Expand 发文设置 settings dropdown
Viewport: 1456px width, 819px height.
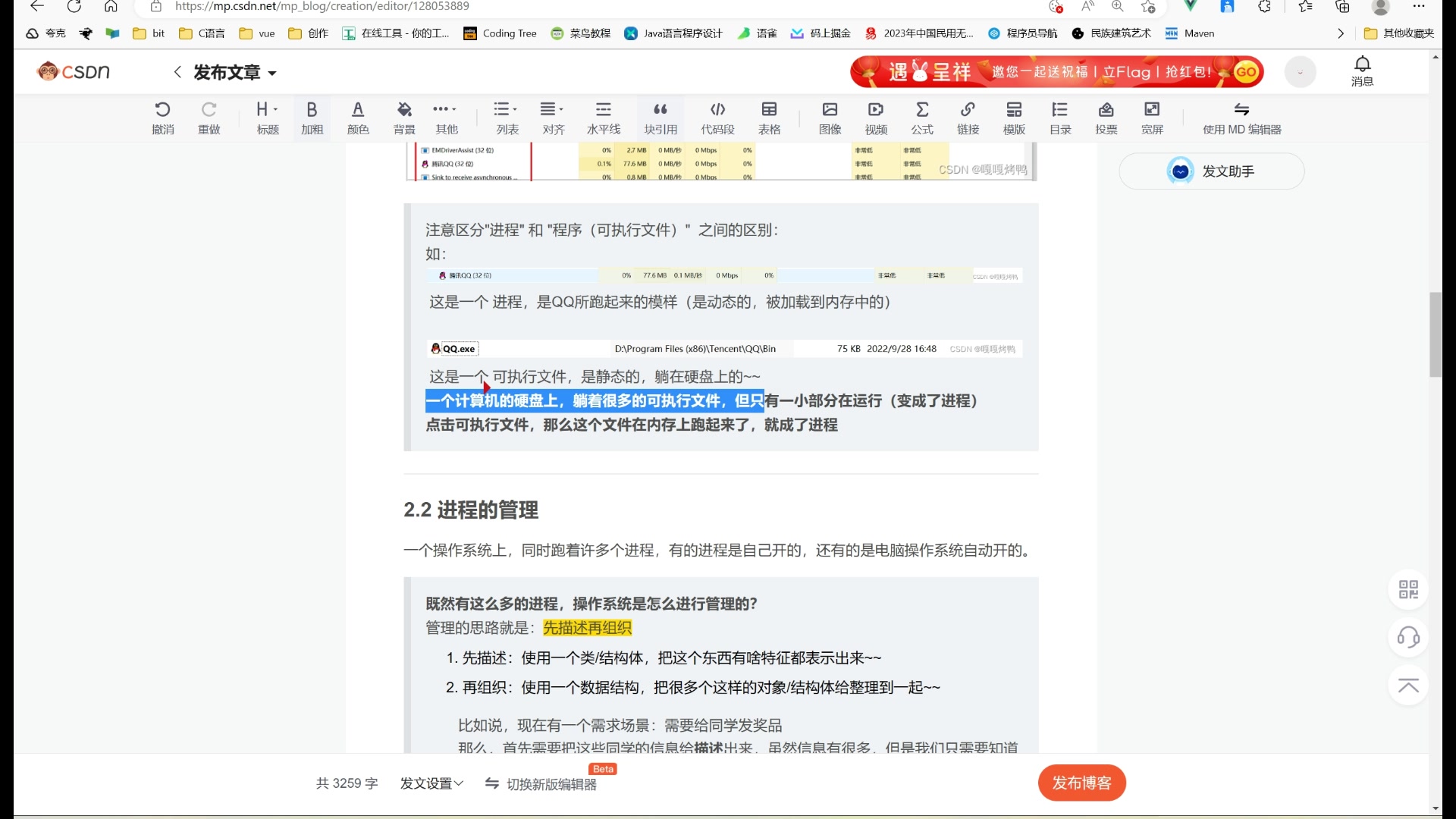[431, 783]
